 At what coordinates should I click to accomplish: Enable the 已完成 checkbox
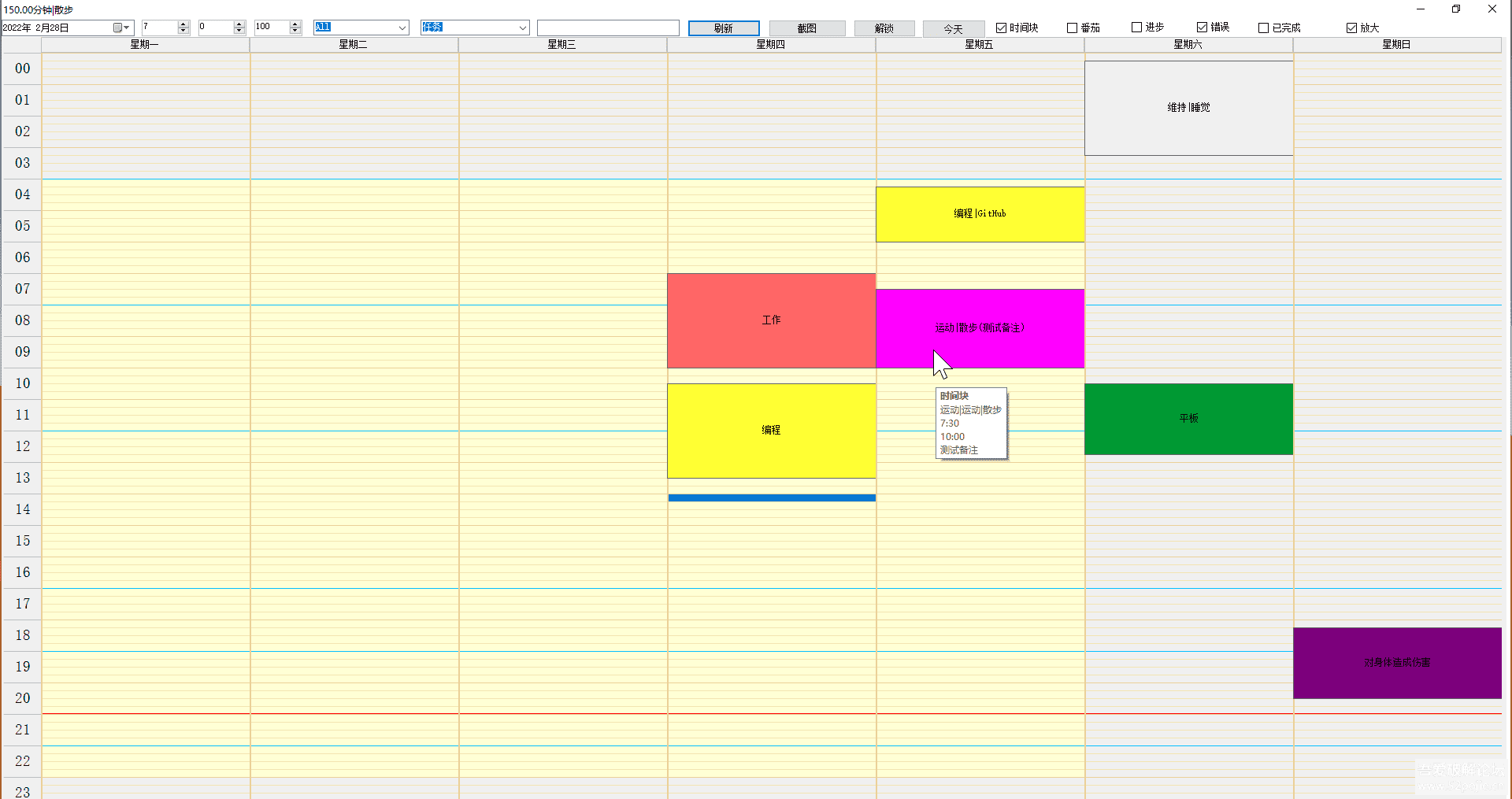(1263, 28)
